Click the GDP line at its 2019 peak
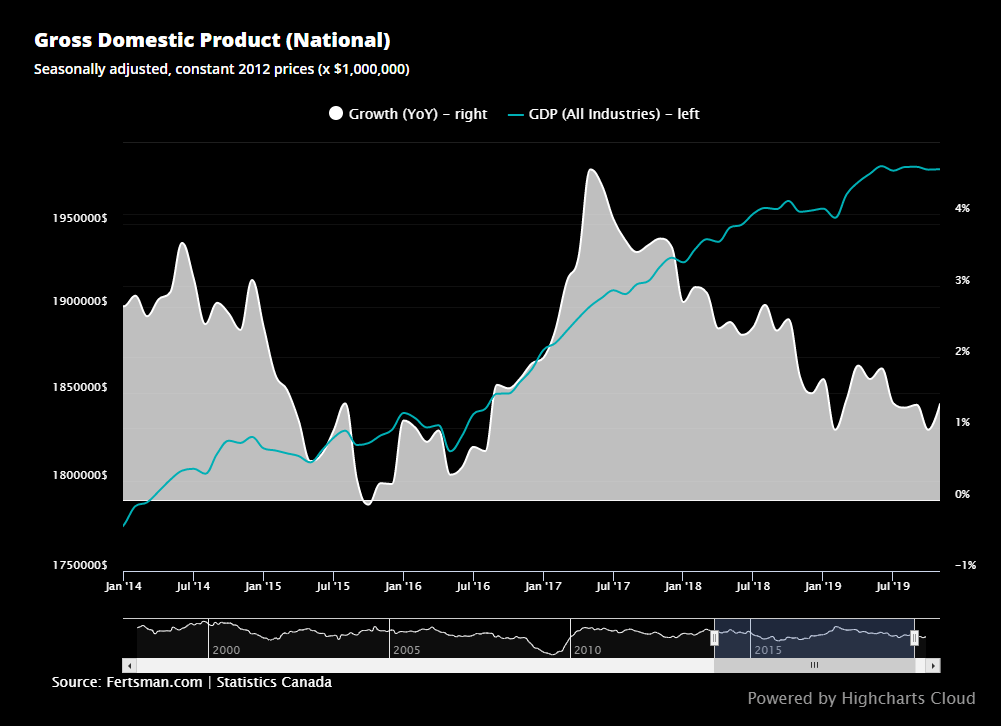Screen dimensions: 1001x726 [x=880, y=167]
